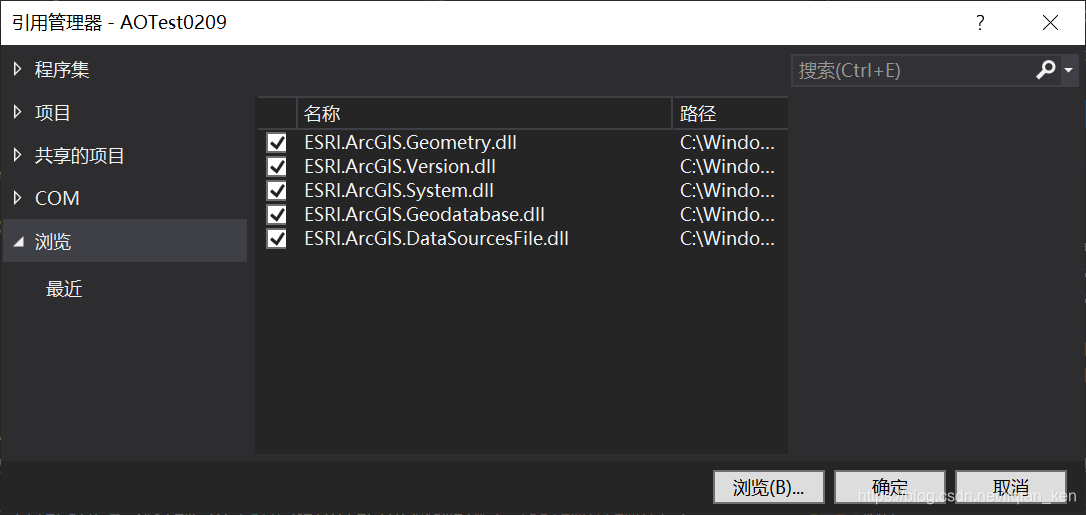Click the path cell of Geodatabase.dll
This screenshot has height=515, width=1086.
pos(727,215)
